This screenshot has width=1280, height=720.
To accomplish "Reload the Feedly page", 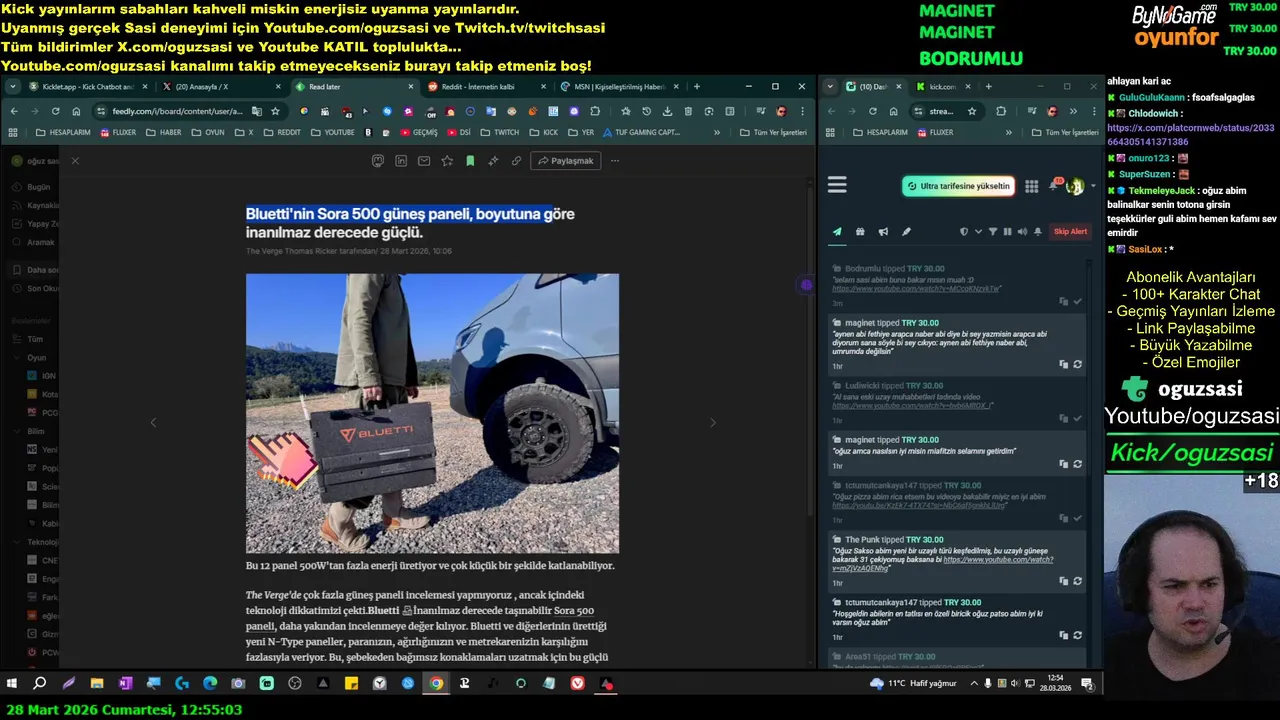I will pyautogui.click(x=55, y=111).
